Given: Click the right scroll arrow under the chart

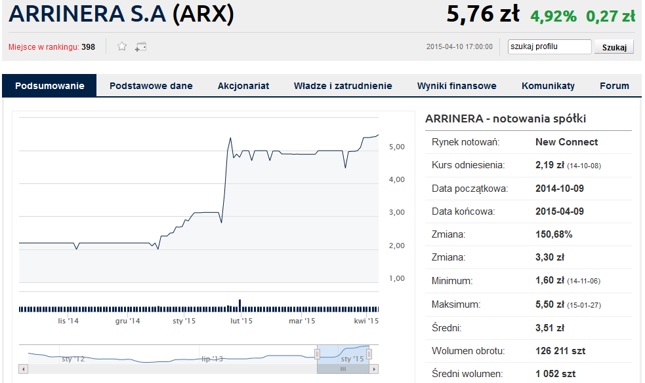Looking at the screenshot, I should coord(374,369).
